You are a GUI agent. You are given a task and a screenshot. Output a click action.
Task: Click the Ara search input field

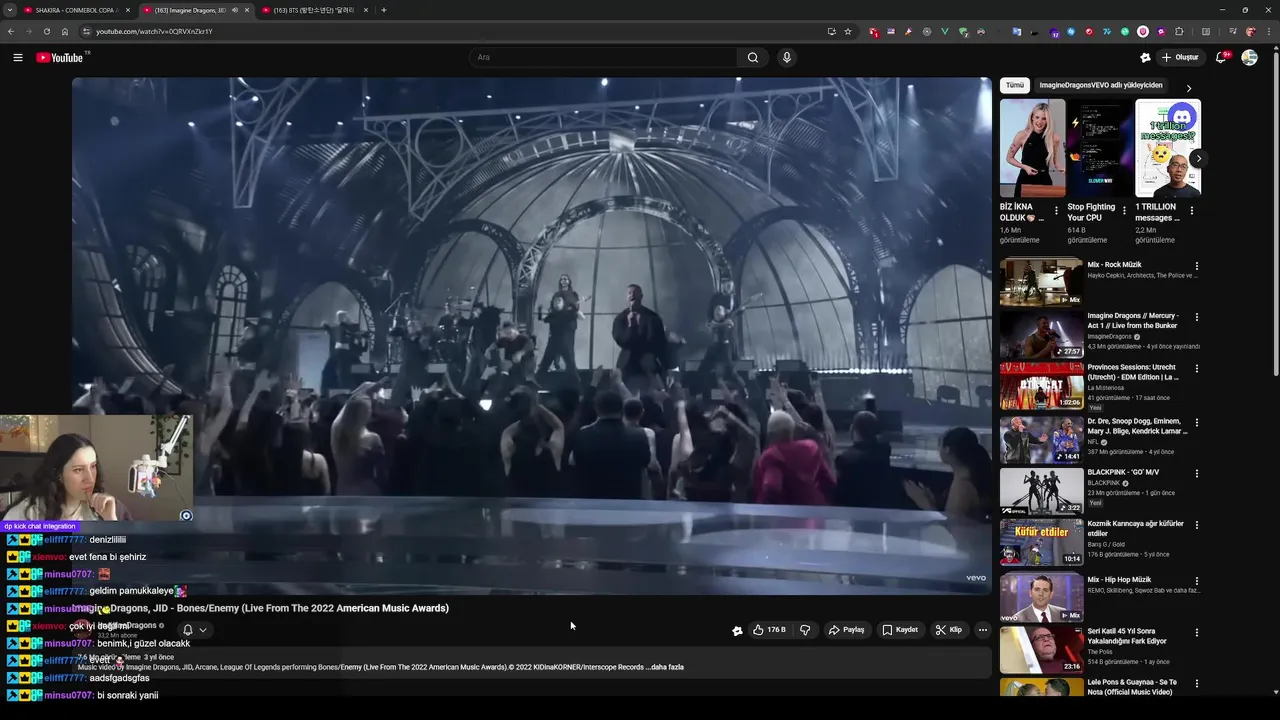603,57
